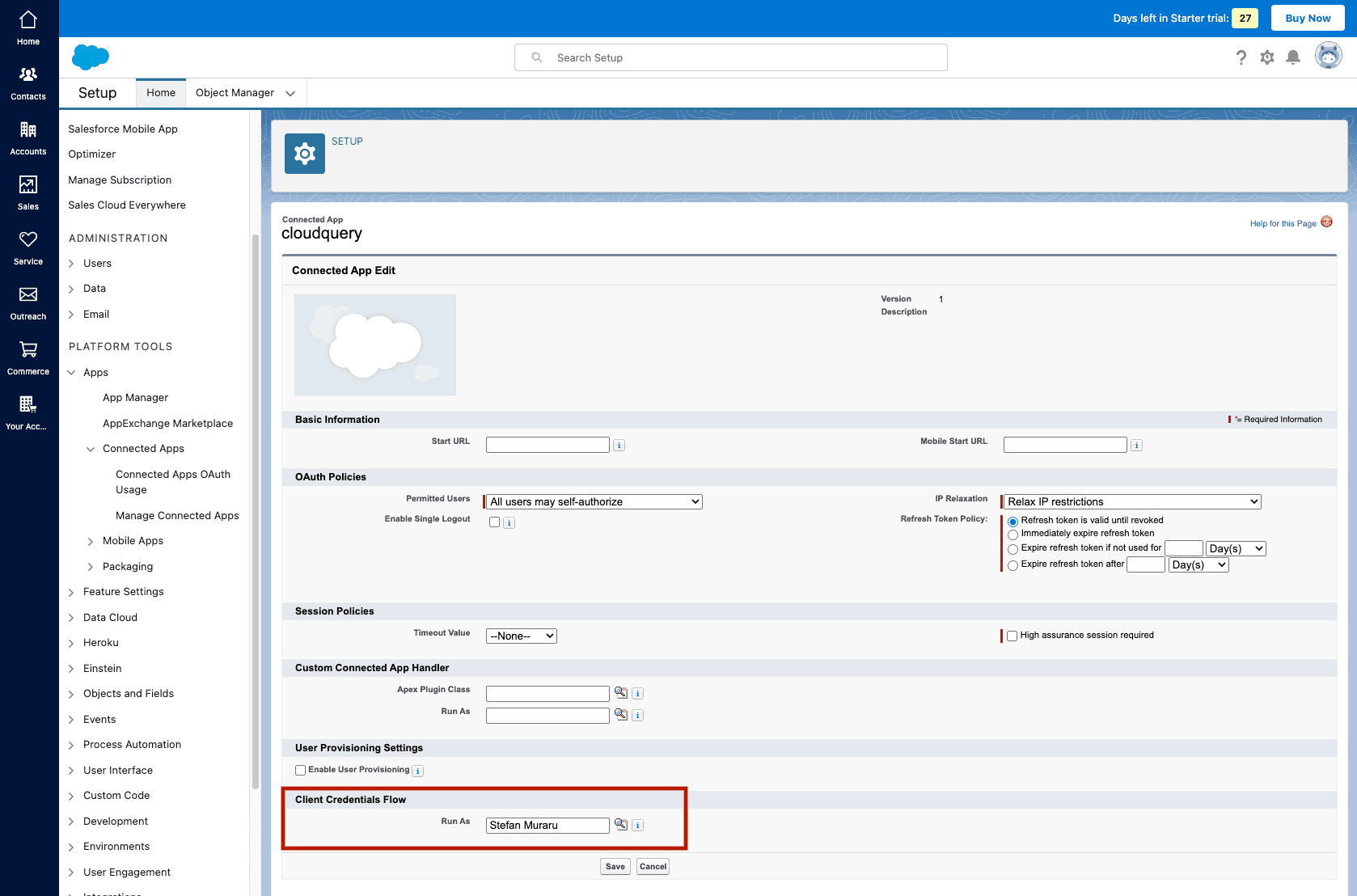Open AppExchange Marketplace item
This screenshot has height=896, width=1357.
click(167, 424)
